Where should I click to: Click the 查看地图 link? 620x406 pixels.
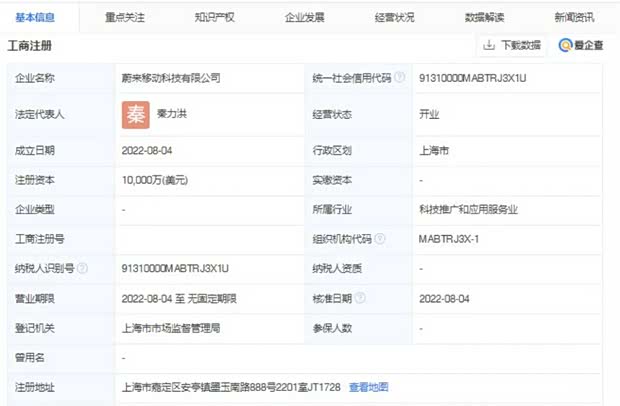(x=368, y=387)
